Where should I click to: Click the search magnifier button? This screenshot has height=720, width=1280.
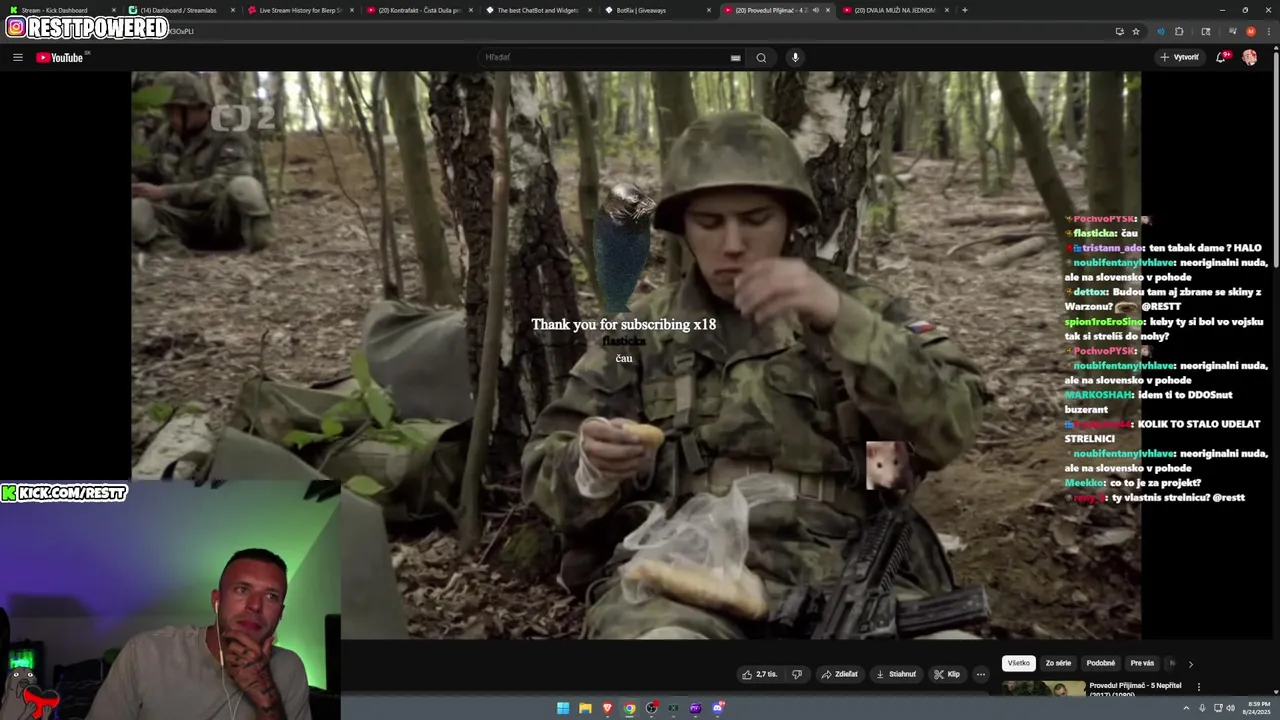click(x=761, y=57)
